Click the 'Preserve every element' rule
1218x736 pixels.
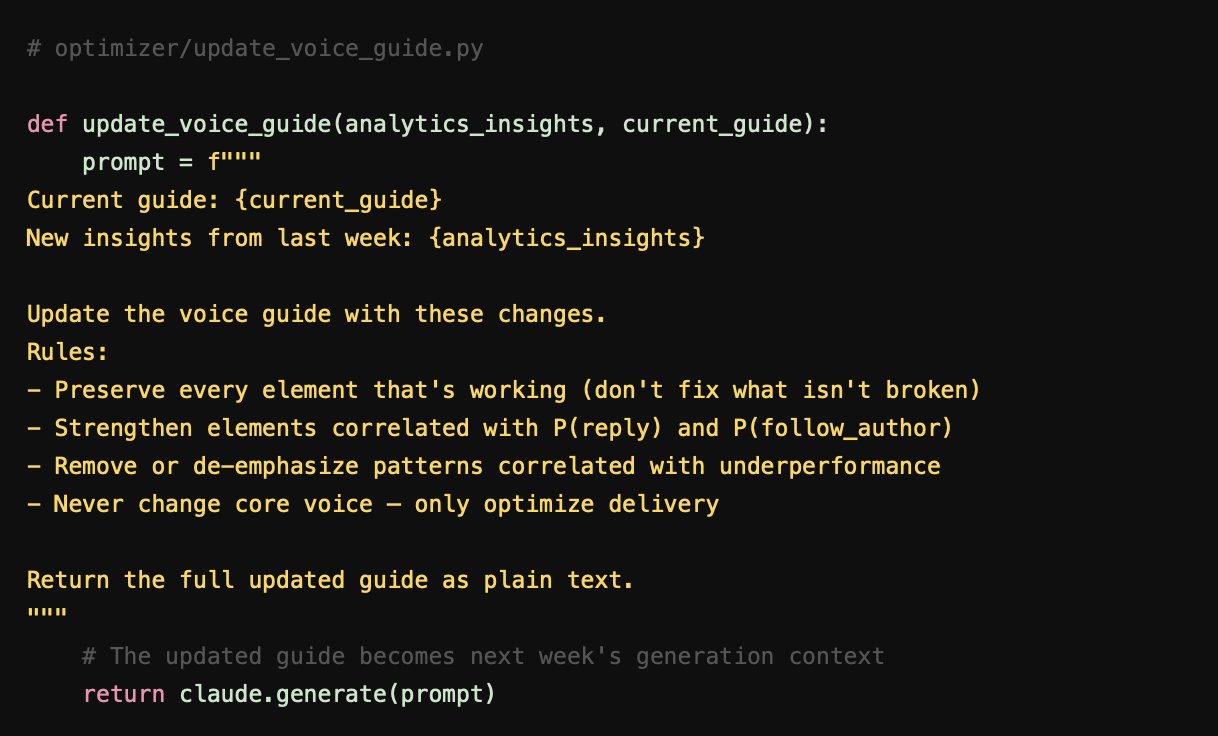click(504, 390)
